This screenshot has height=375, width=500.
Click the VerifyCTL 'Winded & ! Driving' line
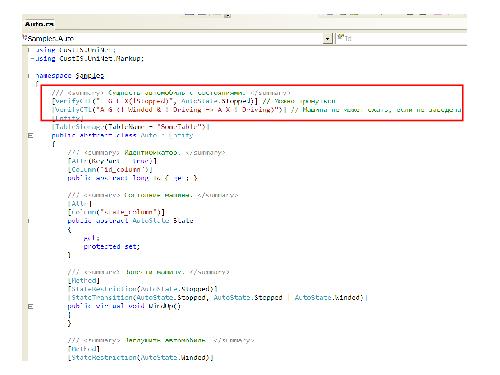pos(256,110)
